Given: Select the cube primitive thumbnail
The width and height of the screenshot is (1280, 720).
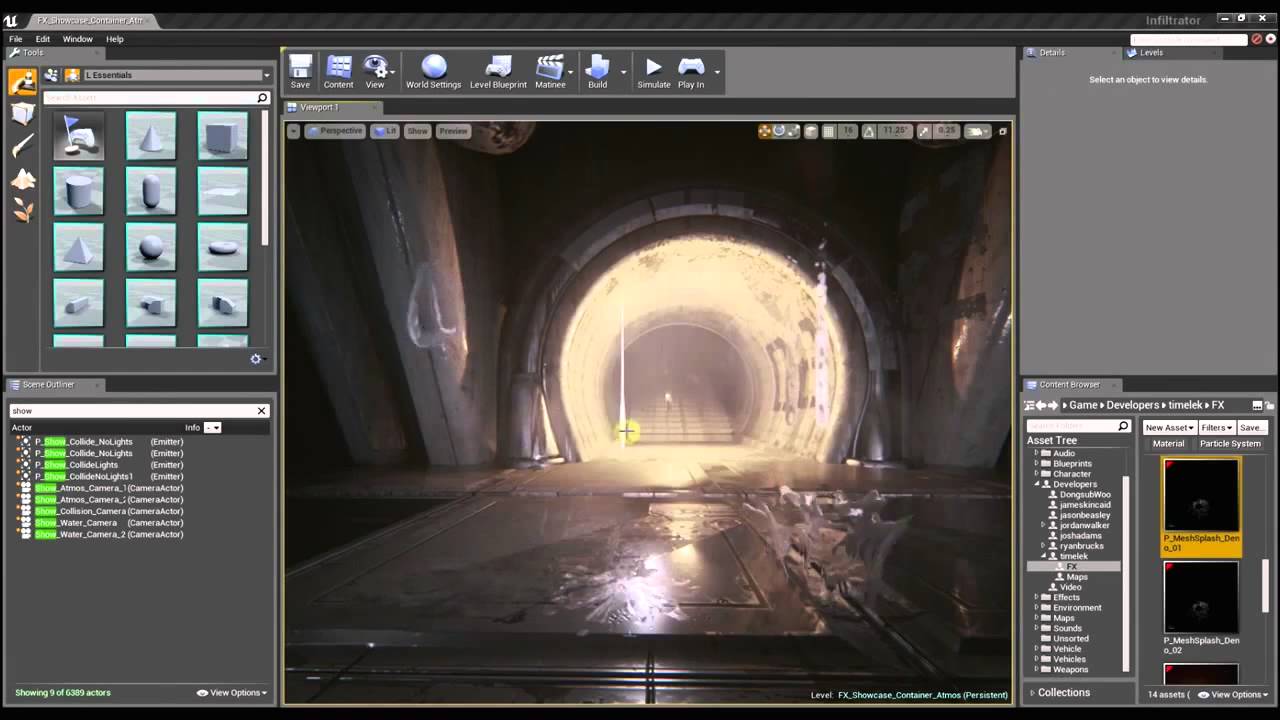Looking at the screenshot, I should [x=223, y=136].
